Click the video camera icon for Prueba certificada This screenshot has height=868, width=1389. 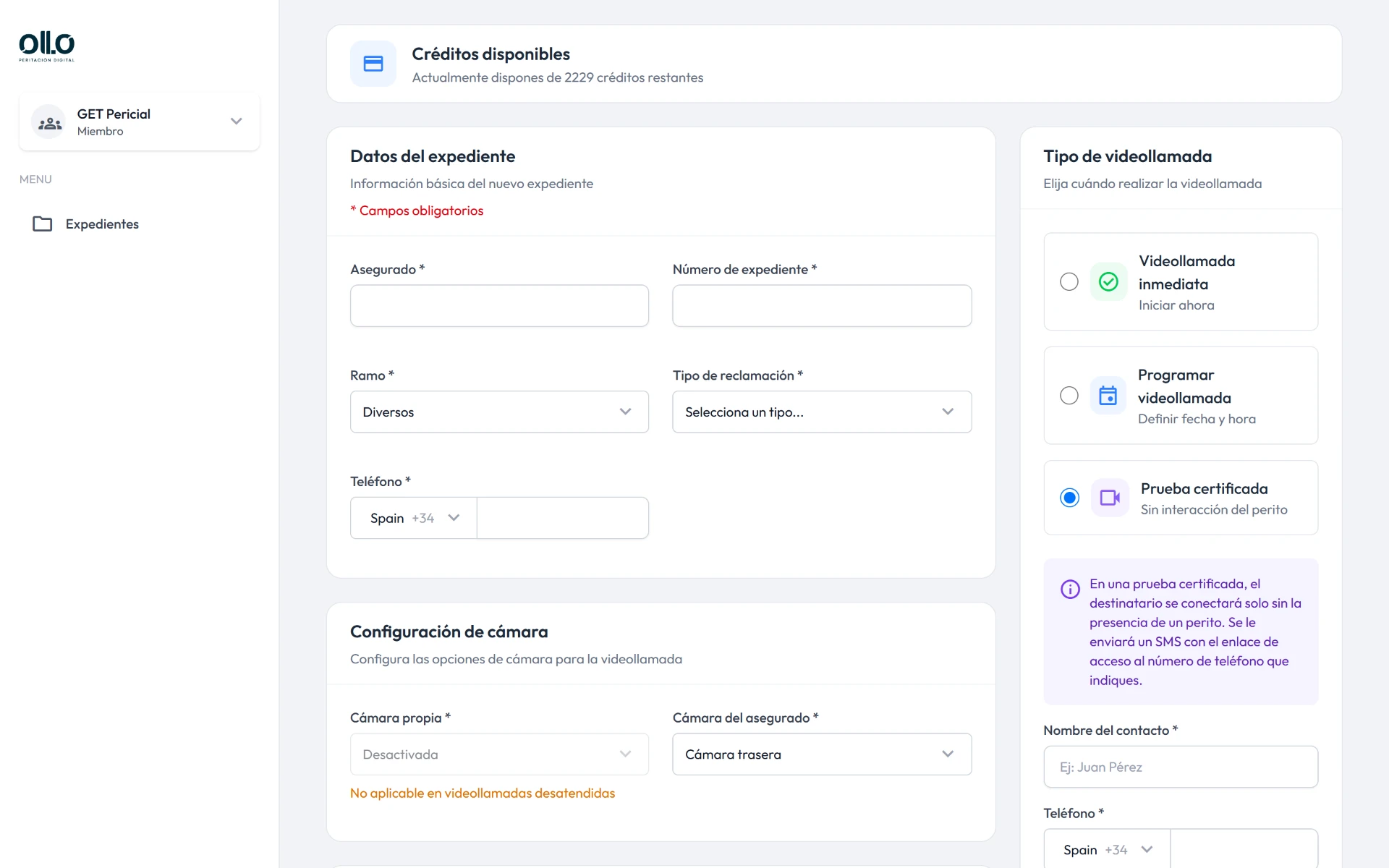click(1110, 498)
